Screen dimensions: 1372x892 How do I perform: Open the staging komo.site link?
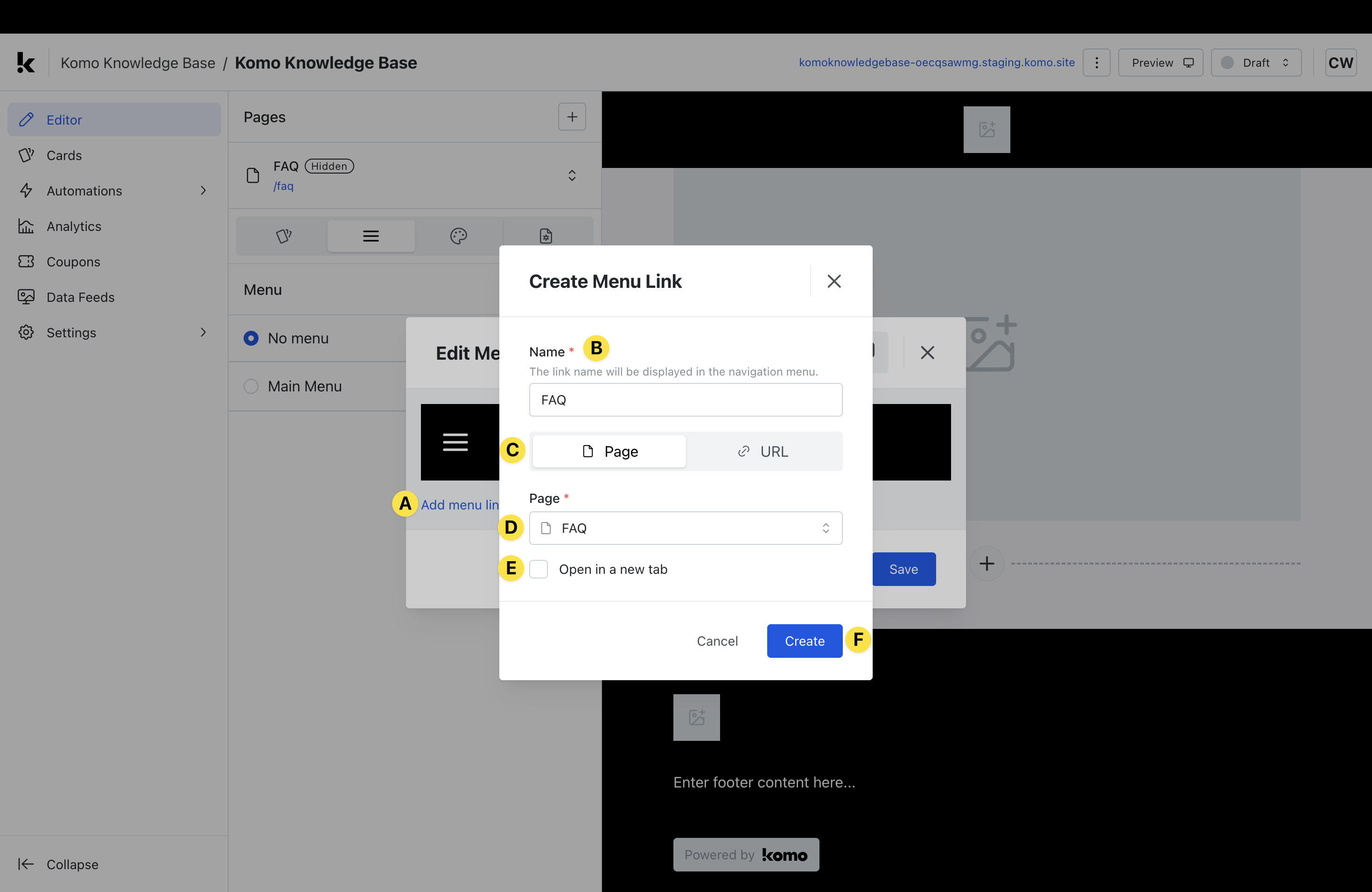click(x=936, y=62)
